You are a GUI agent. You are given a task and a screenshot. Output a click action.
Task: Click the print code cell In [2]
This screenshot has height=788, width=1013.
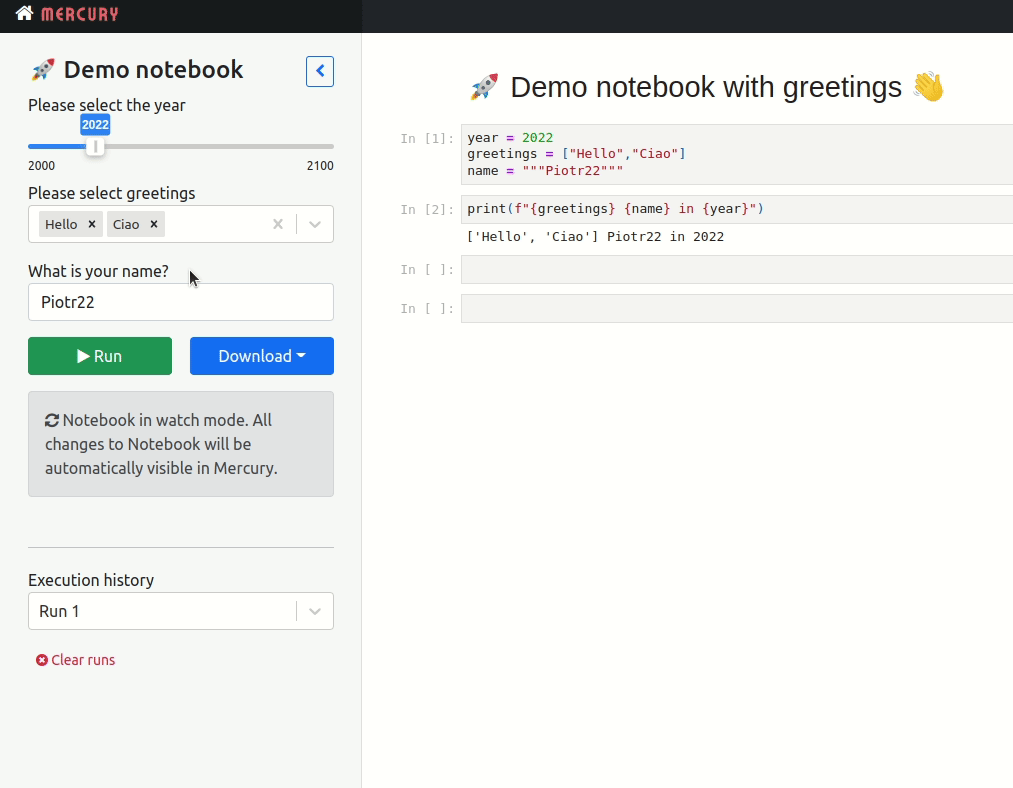pos(736,209)
